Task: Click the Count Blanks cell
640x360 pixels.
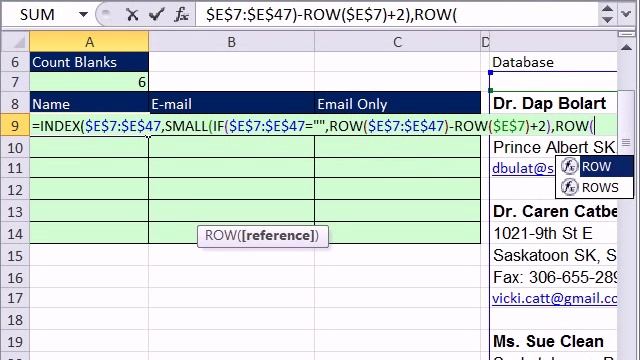Action: coord(89,62)
